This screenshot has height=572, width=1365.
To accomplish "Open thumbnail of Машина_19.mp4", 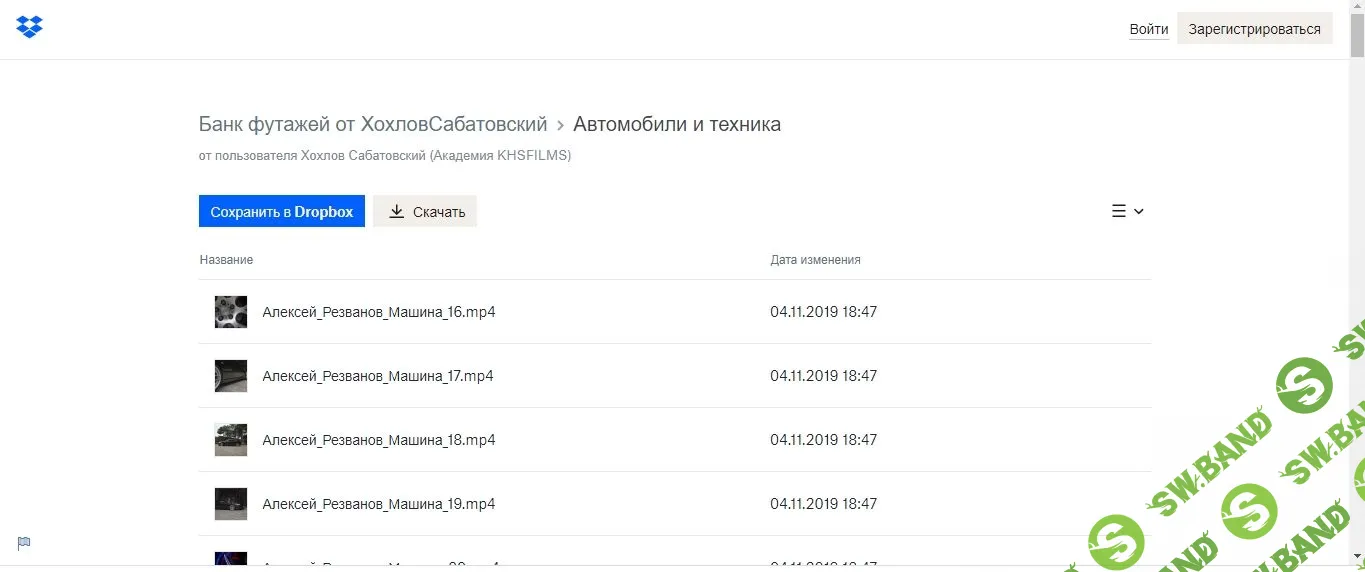I will pos(231,504).
